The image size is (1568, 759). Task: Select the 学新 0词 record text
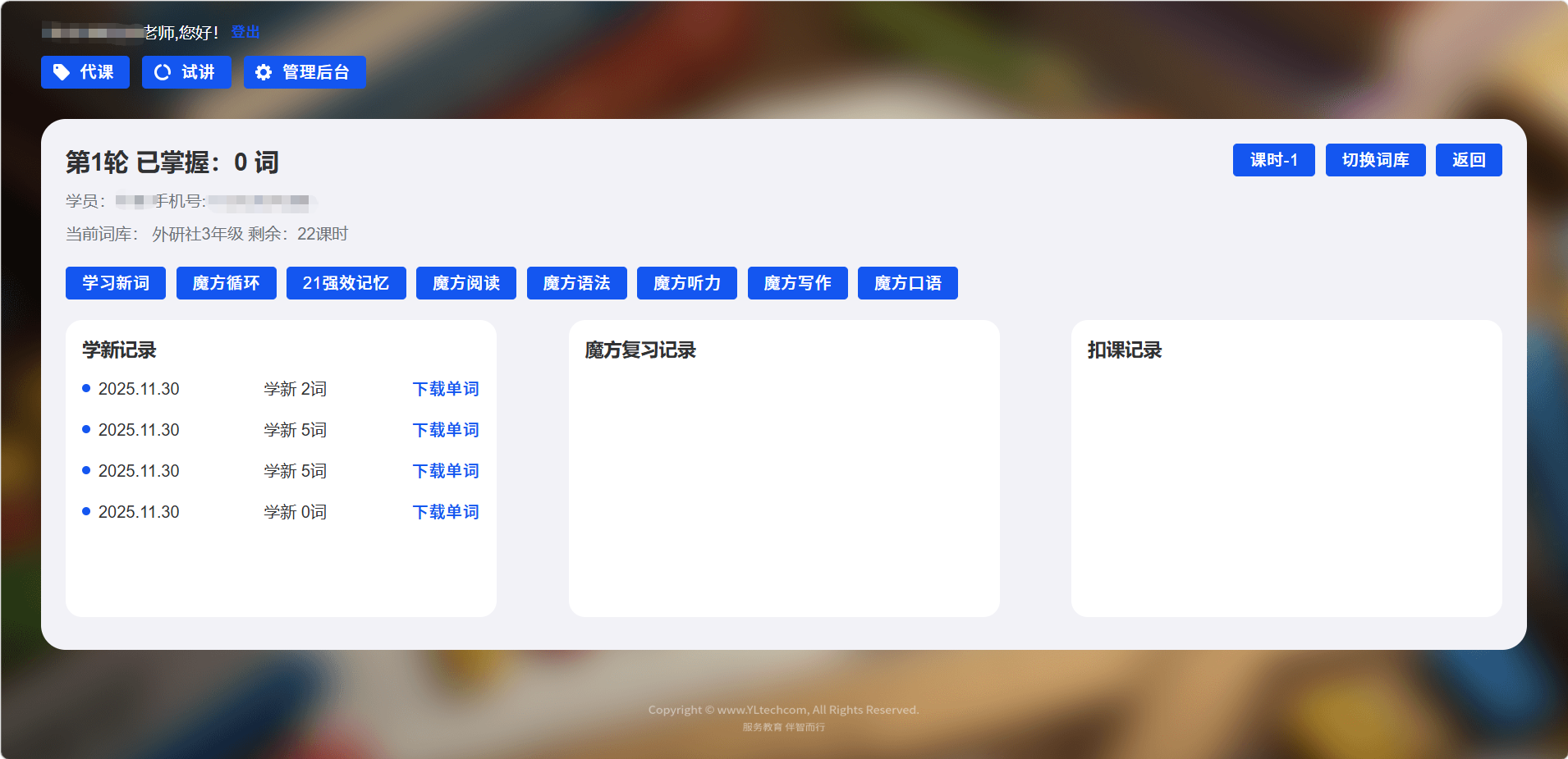[296, 512]
